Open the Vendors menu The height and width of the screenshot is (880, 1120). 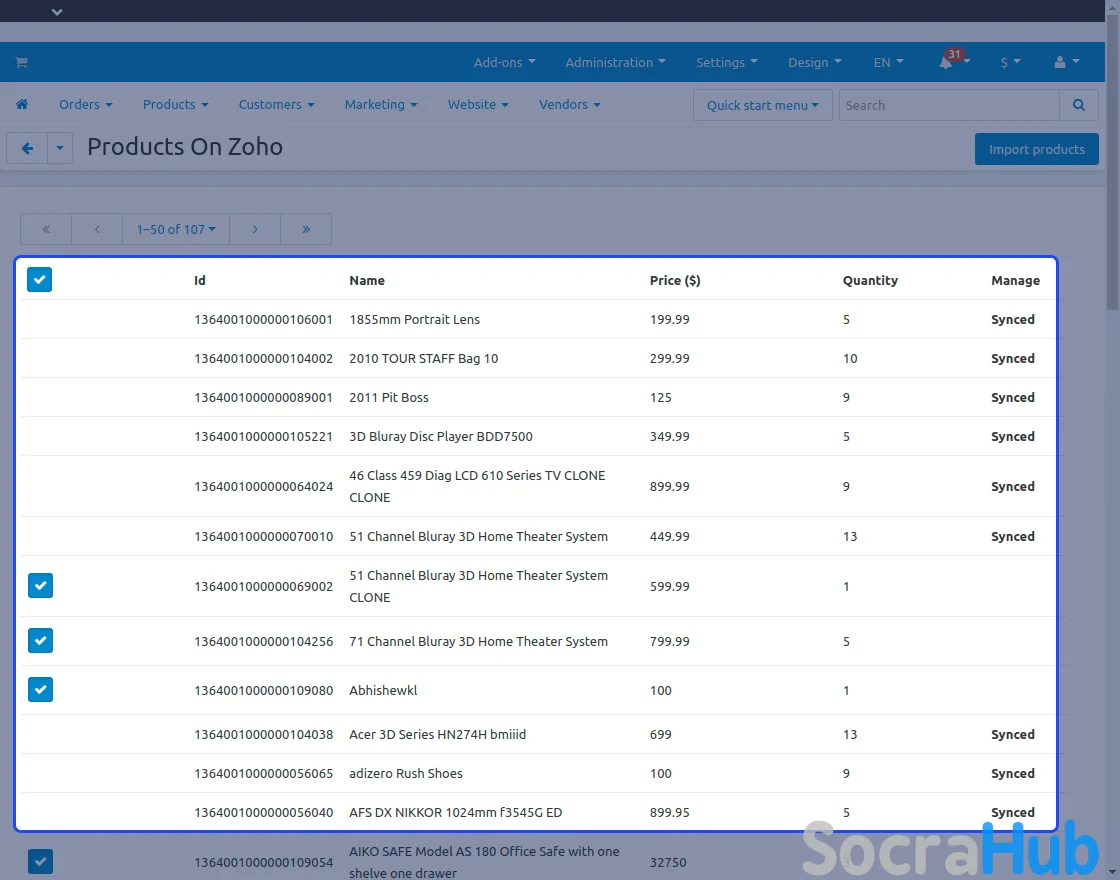(569, 104)
